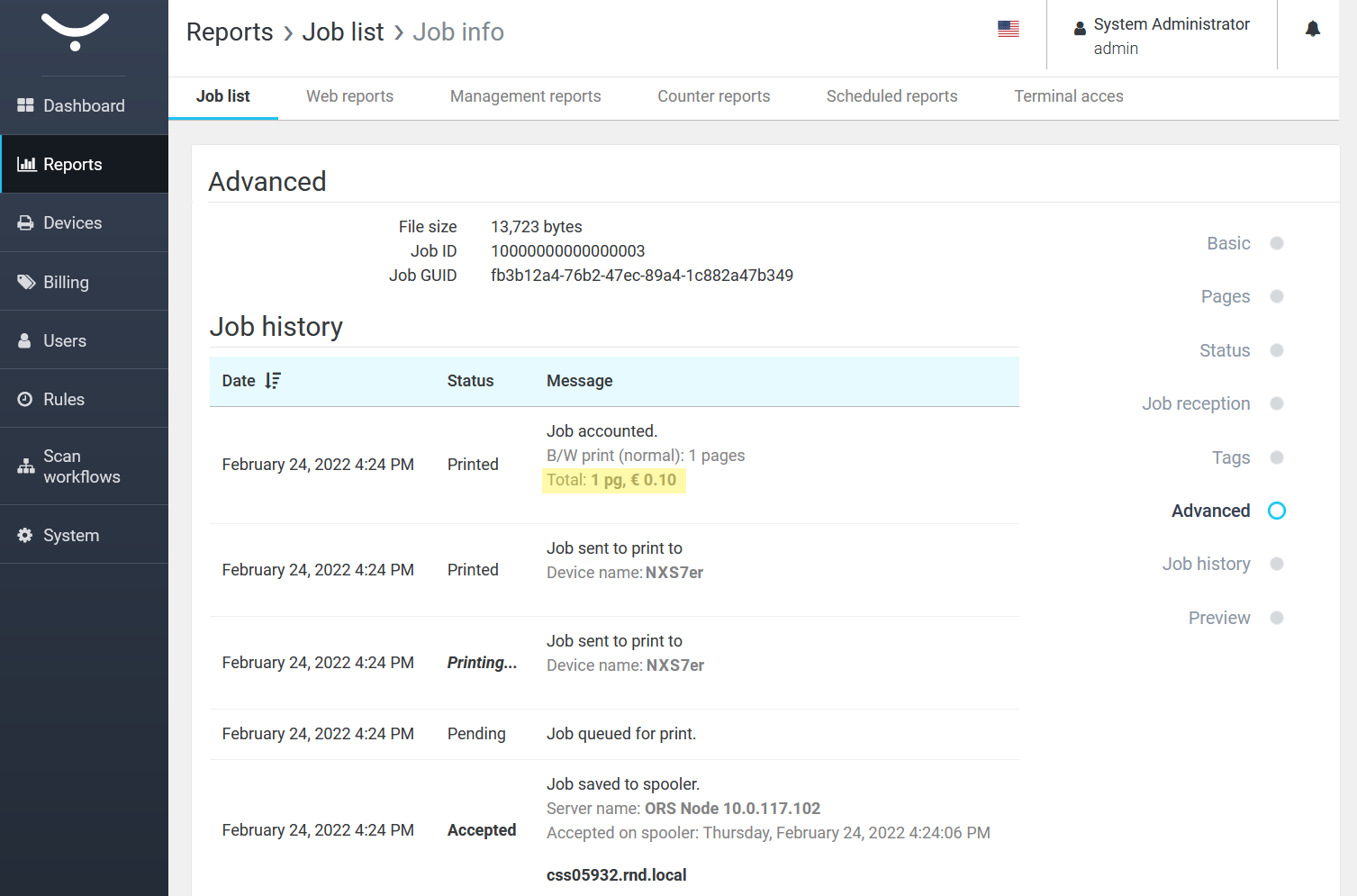Jump to the Job reception section

(1196, 404)
